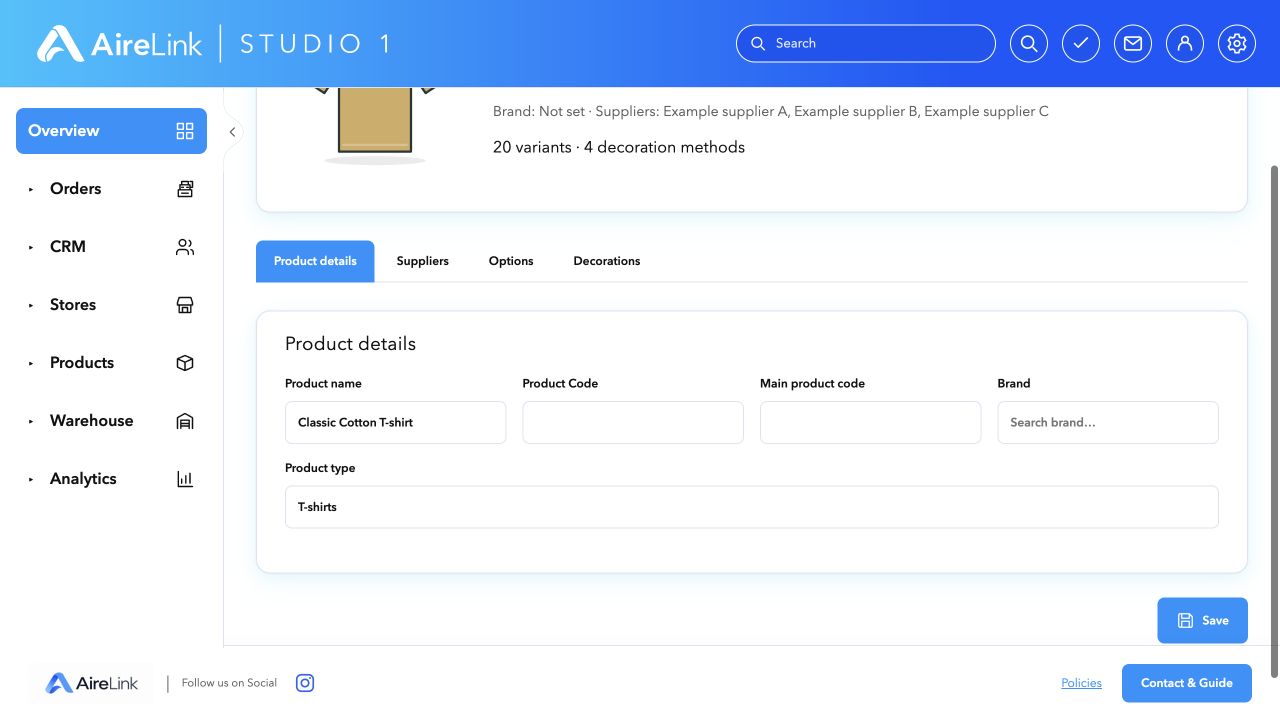Click the Analytics bar chart icon
The width and height of the screenshot is (1280, 720).
[x=185, y=479]
